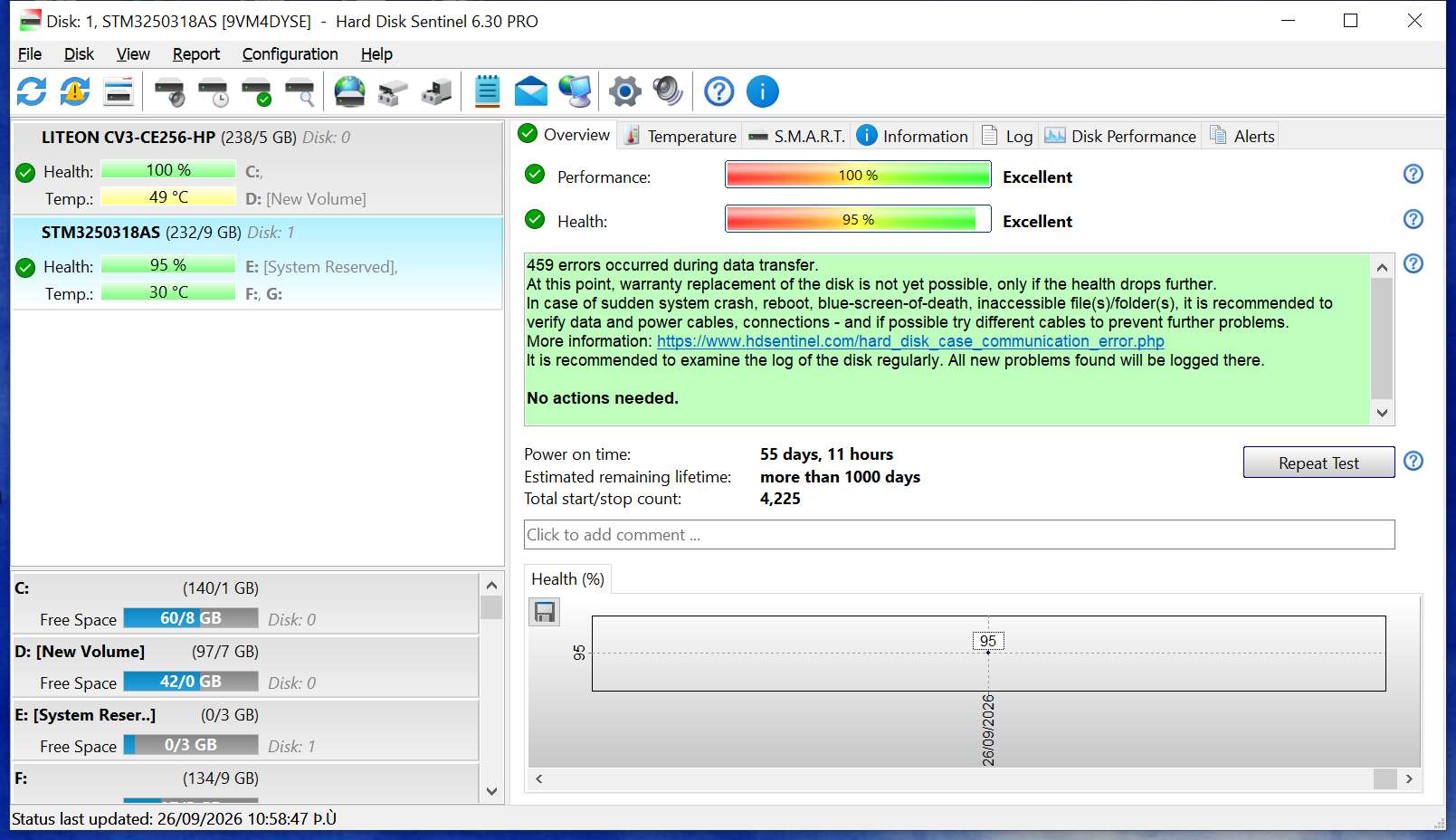The image size is (1456, 840).
Task: Open settings with the gear icon
Action: (x=625, y=91)
